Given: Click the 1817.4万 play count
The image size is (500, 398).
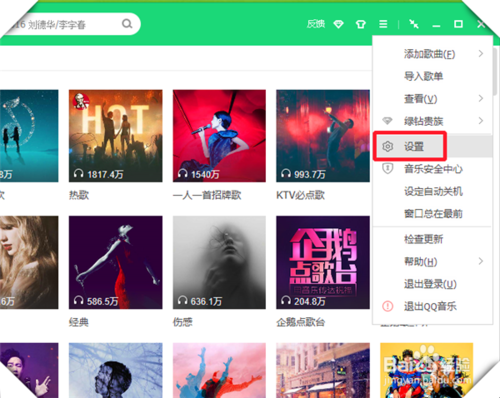Looking at the screenshot, I should pos(105,174).
